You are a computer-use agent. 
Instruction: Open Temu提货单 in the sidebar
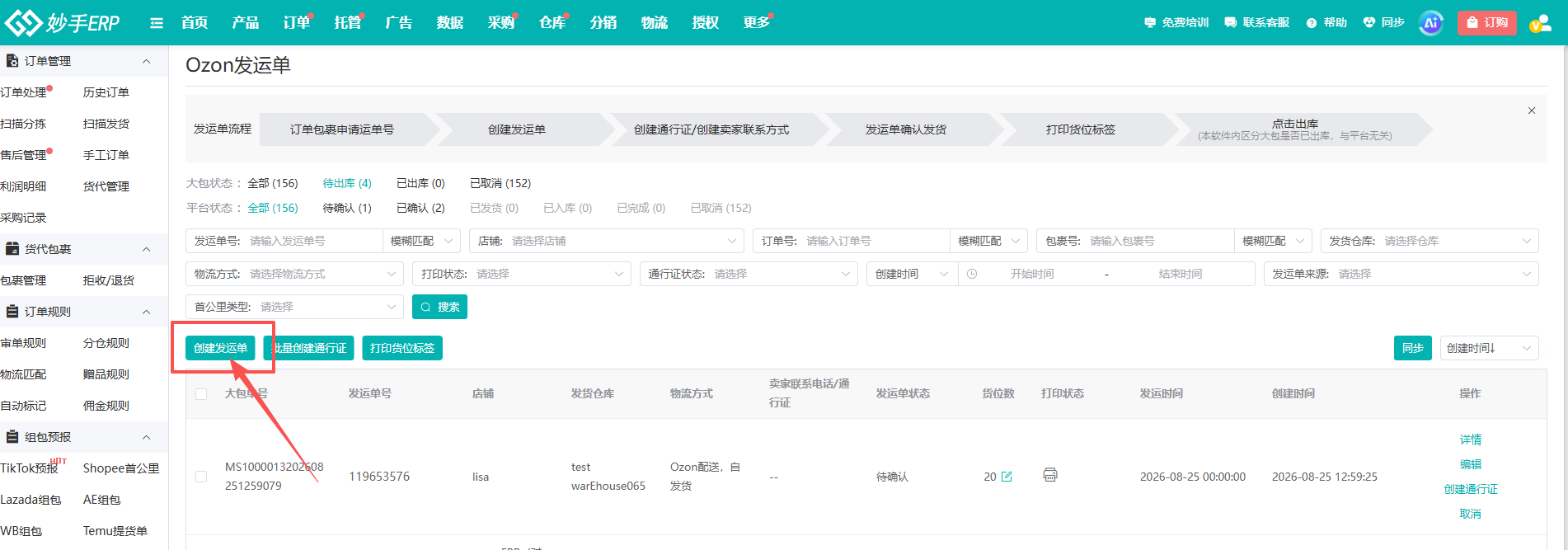tap(115, 531)
